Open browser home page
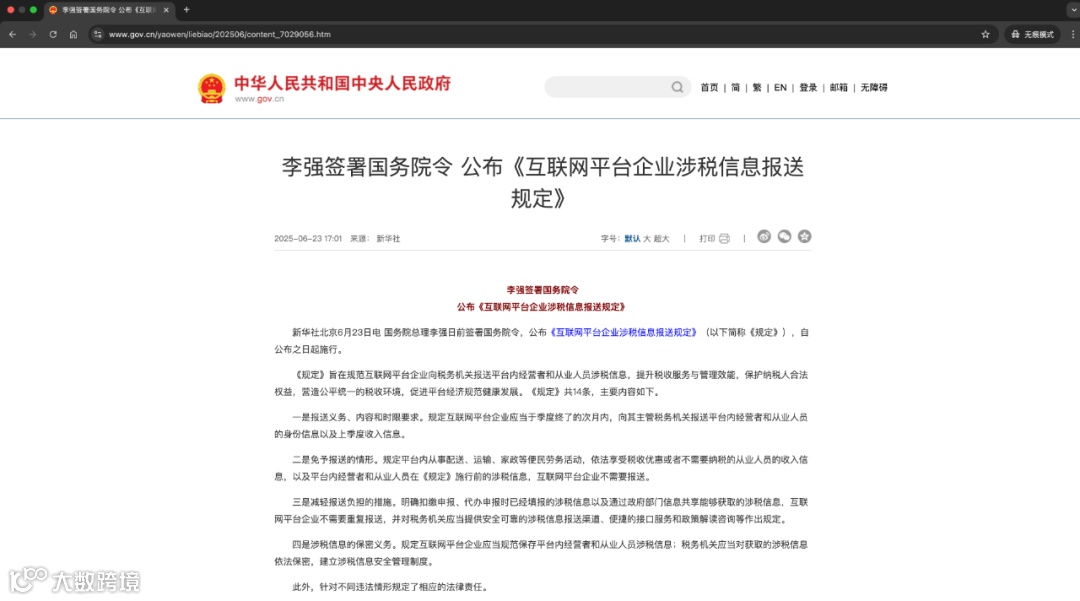The width and height of the screenshot is (1080, 601). tap(74, 34)
